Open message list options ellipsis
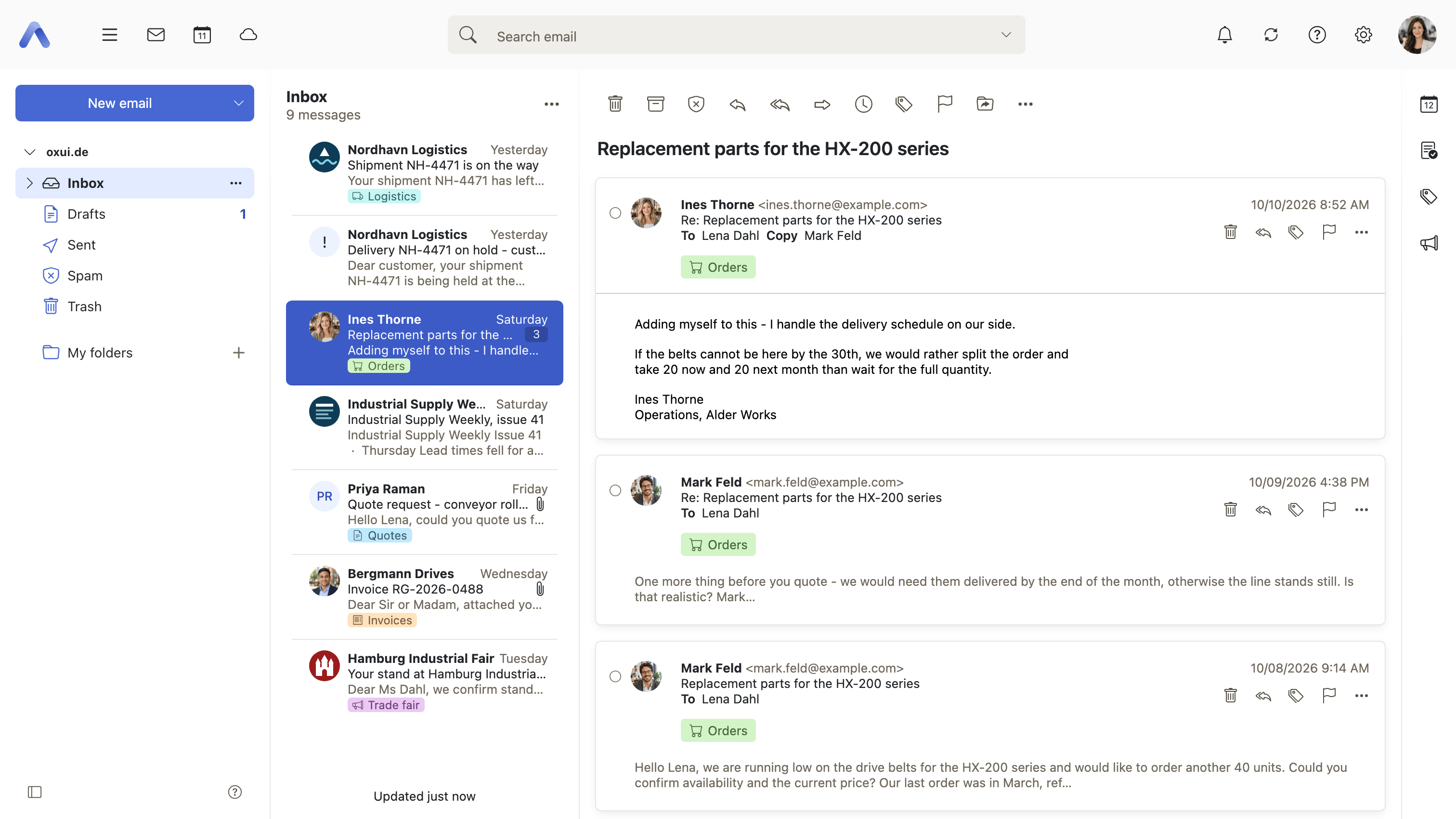 [552, 104]
